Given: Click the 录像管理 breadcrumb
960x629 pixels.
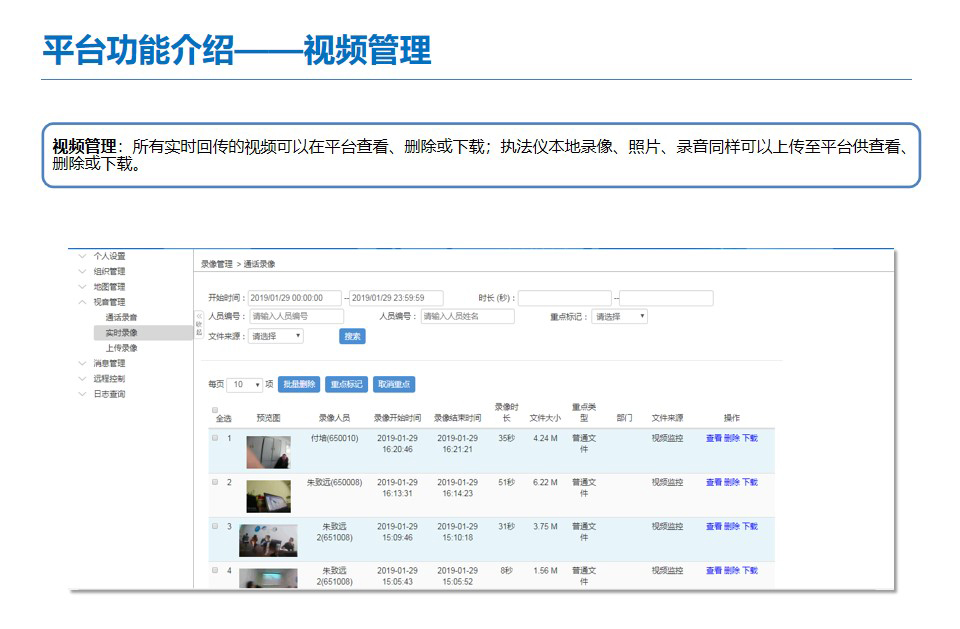Looking at the screenshot, I should (217, 264).
